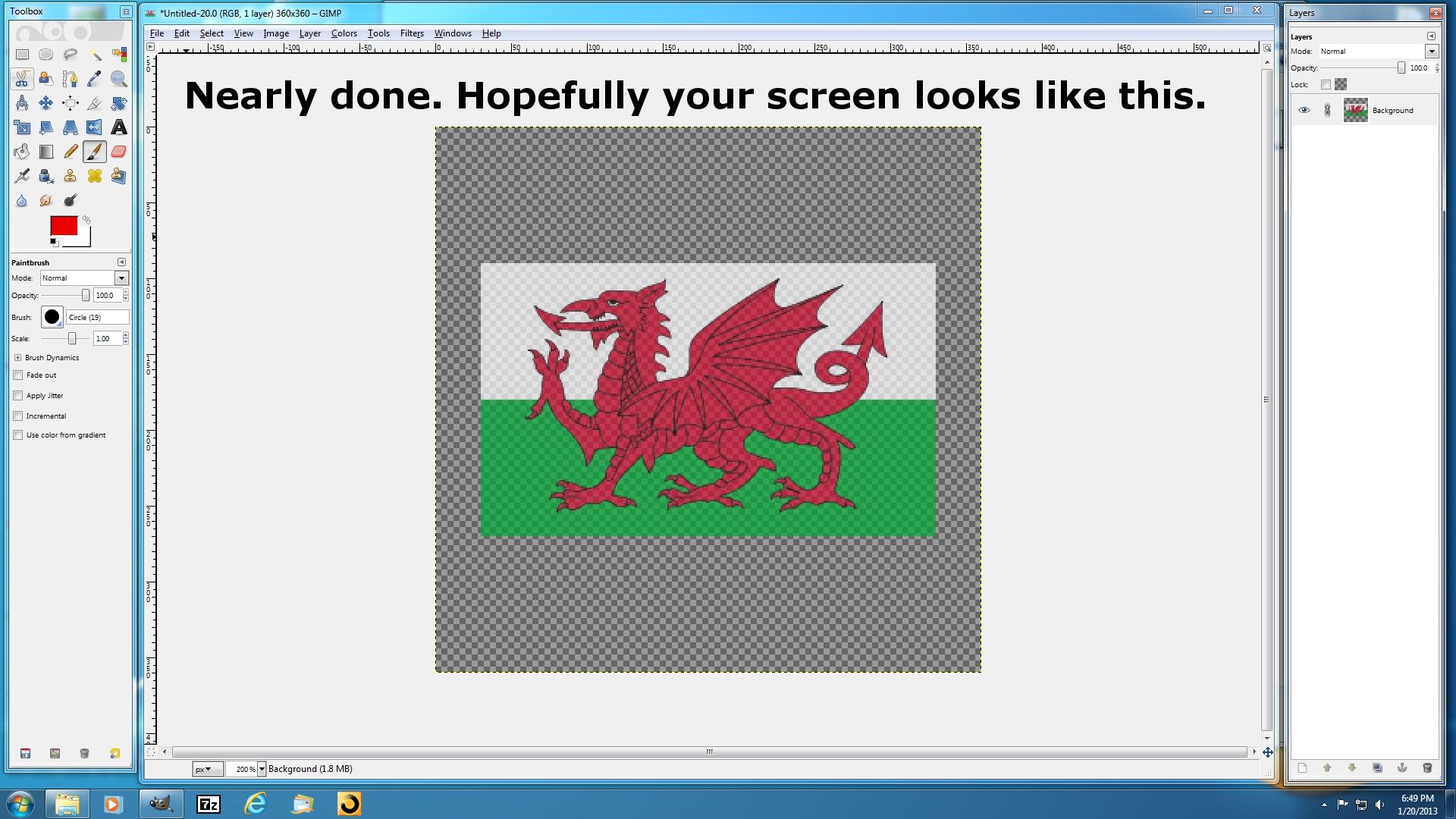
Task: Select the Crop tool
Action: click(95, 103)
